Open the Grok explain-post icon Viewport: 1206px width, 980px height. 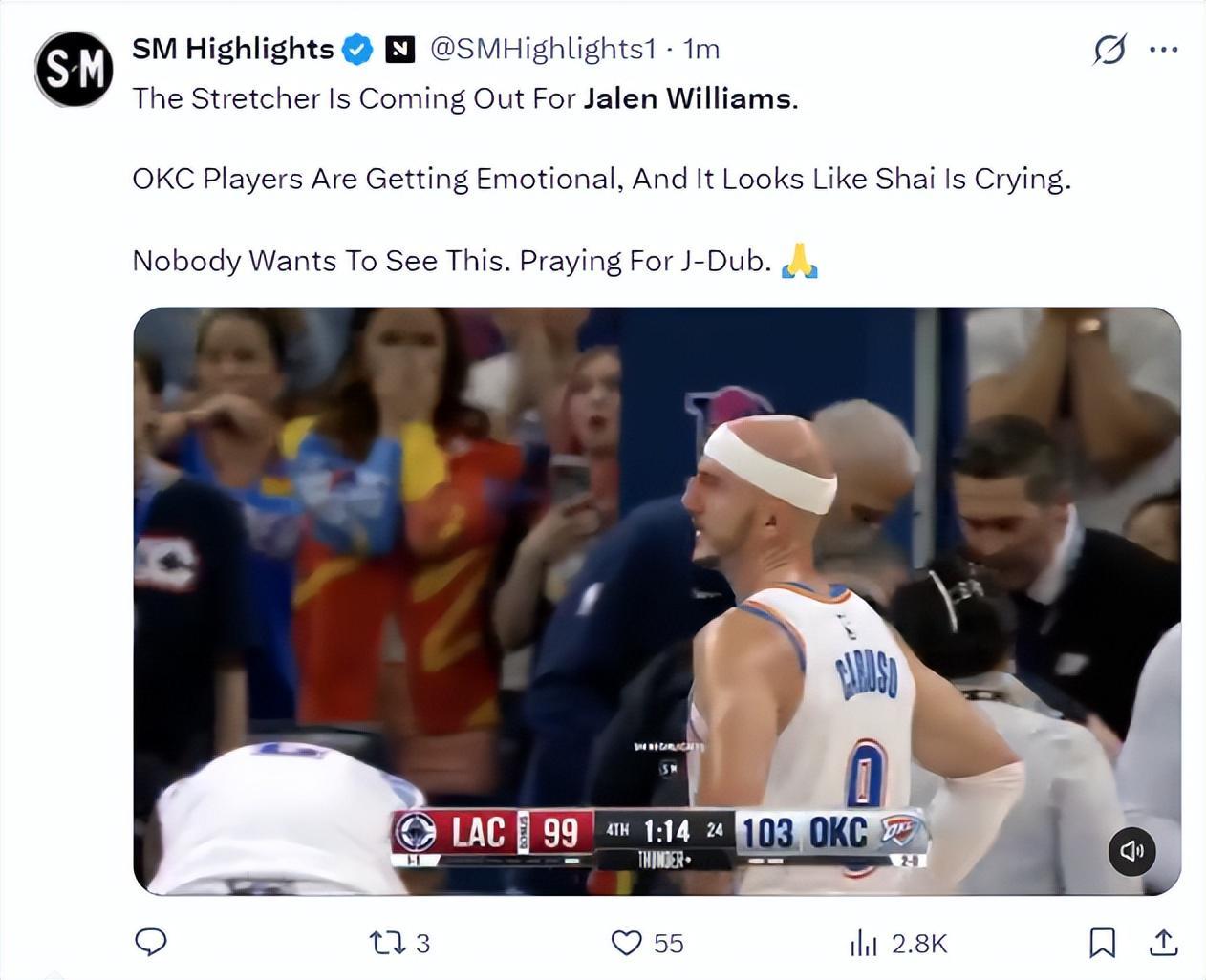coord(1109,49)
